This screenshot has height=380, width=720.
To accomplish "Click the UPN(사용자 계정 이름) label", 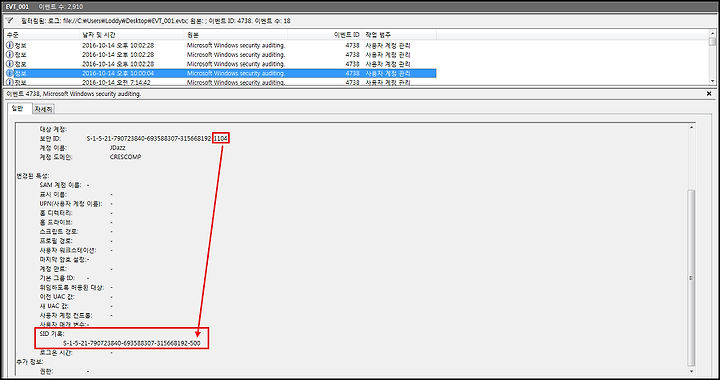I will (x=71, y=204).
